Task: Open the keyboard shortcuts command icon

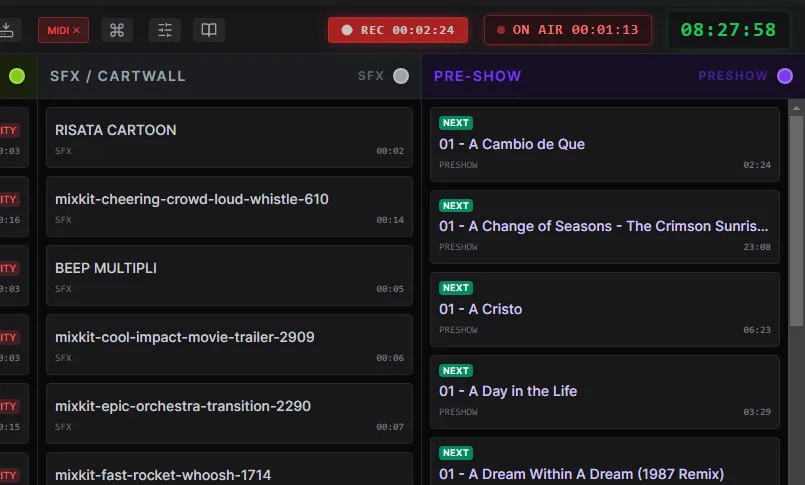Action: click(x=117, y=30)
